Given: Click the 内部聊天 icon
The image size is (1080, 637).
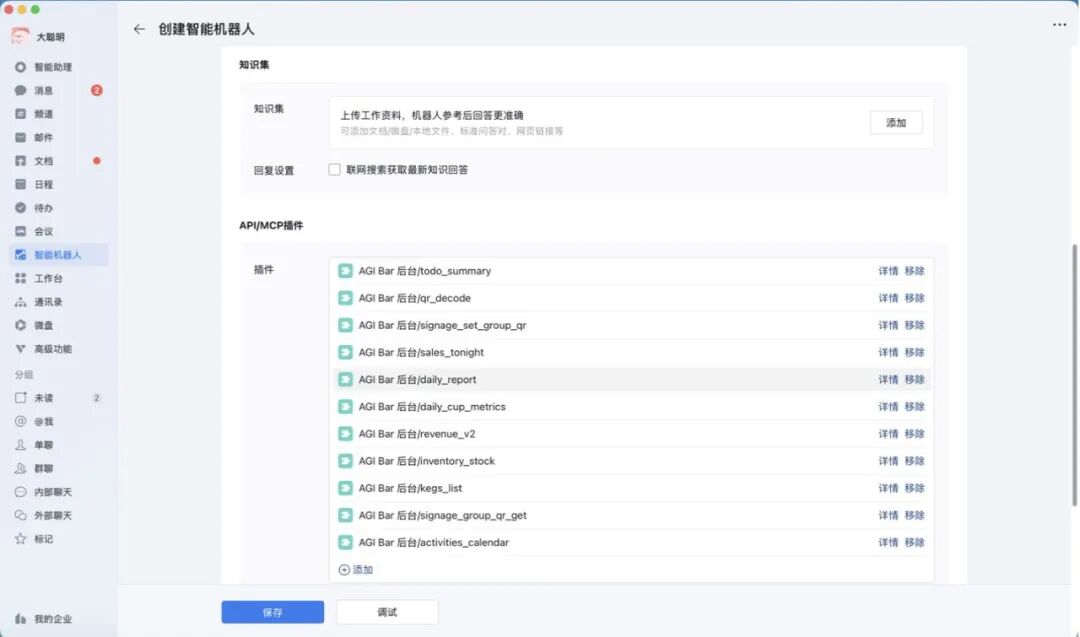Looking at the screenshot, I should click(x=21, y=492).
